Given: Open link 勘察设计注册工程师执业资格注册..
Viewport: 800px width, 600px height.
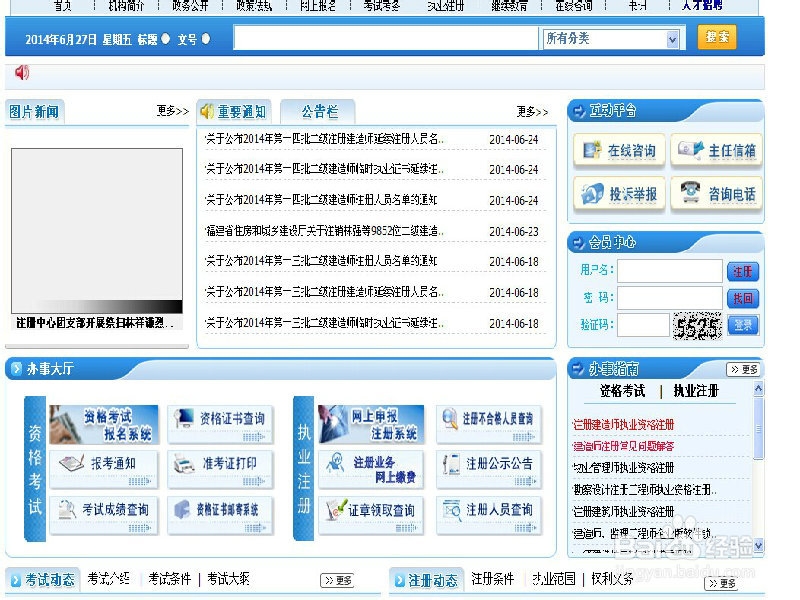Looking at the screenshot, I should 644,490.
